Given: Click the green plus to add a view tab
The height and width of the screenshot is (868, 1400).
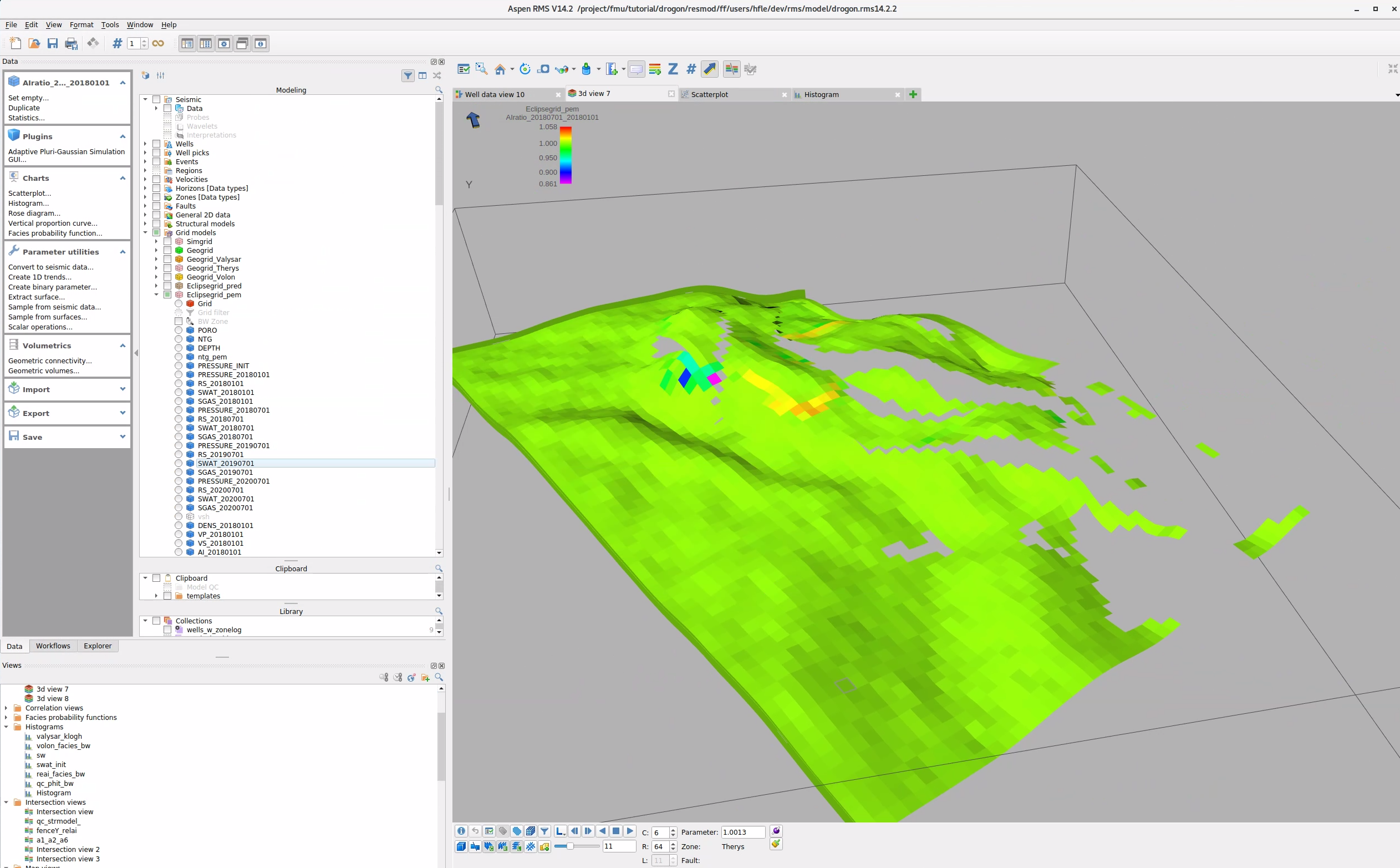Looking at the screenshot, I should pos(913,94).
